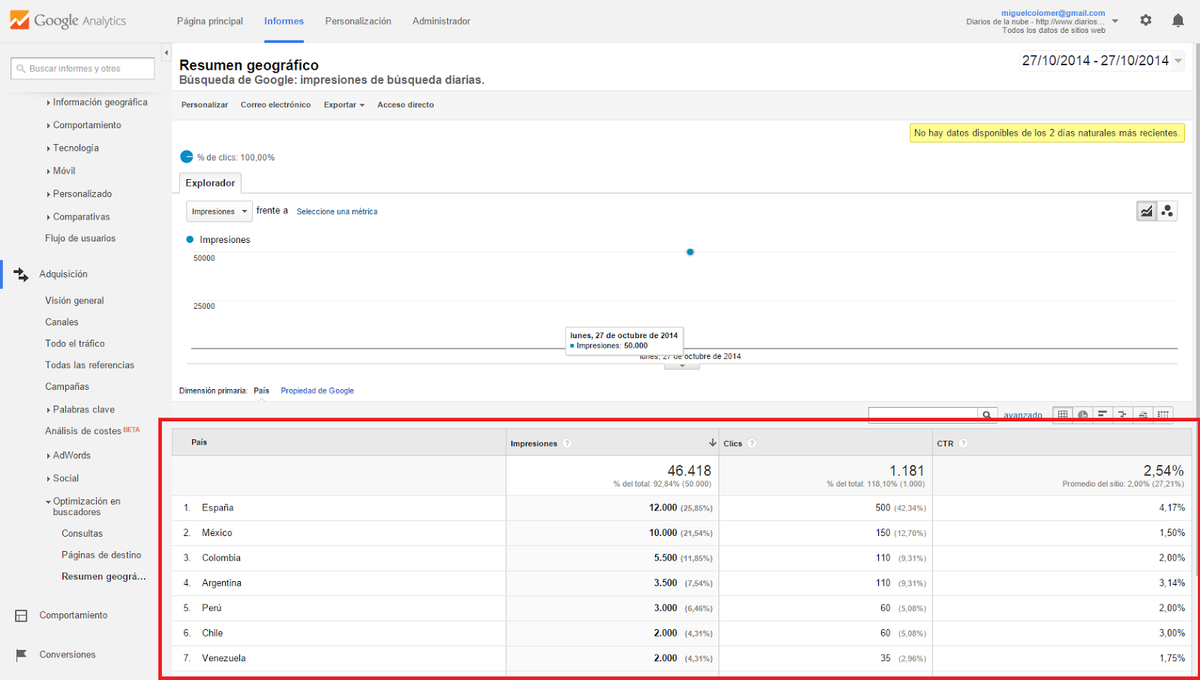Select the pie chart percentage view icon
1200x680 pixels.
[x=1083, y=414]
